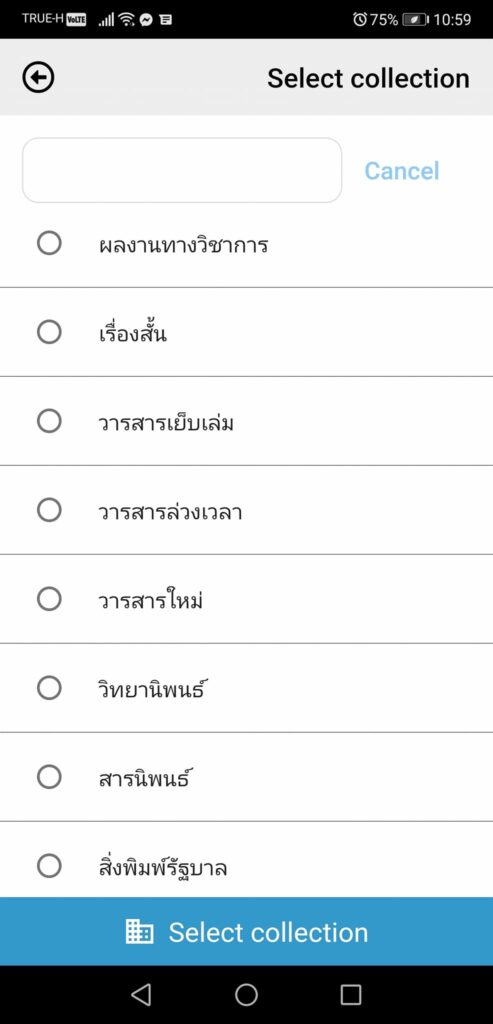This screenshot has height=1024, width=493.
Task: Choose the วารสารล่วงเวลา radio option
Action: 49,510
